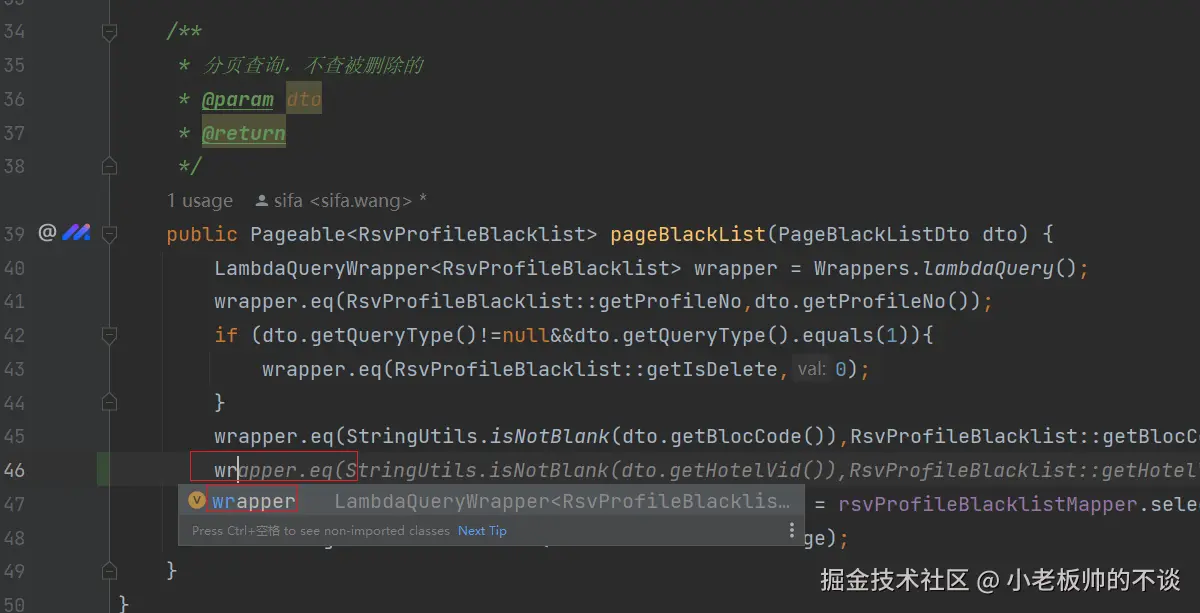The height and width of the screenshot is (613, 1200).
Task: Collapse the pageBlackList method fold marker
Action: click(x=109, y=235)
